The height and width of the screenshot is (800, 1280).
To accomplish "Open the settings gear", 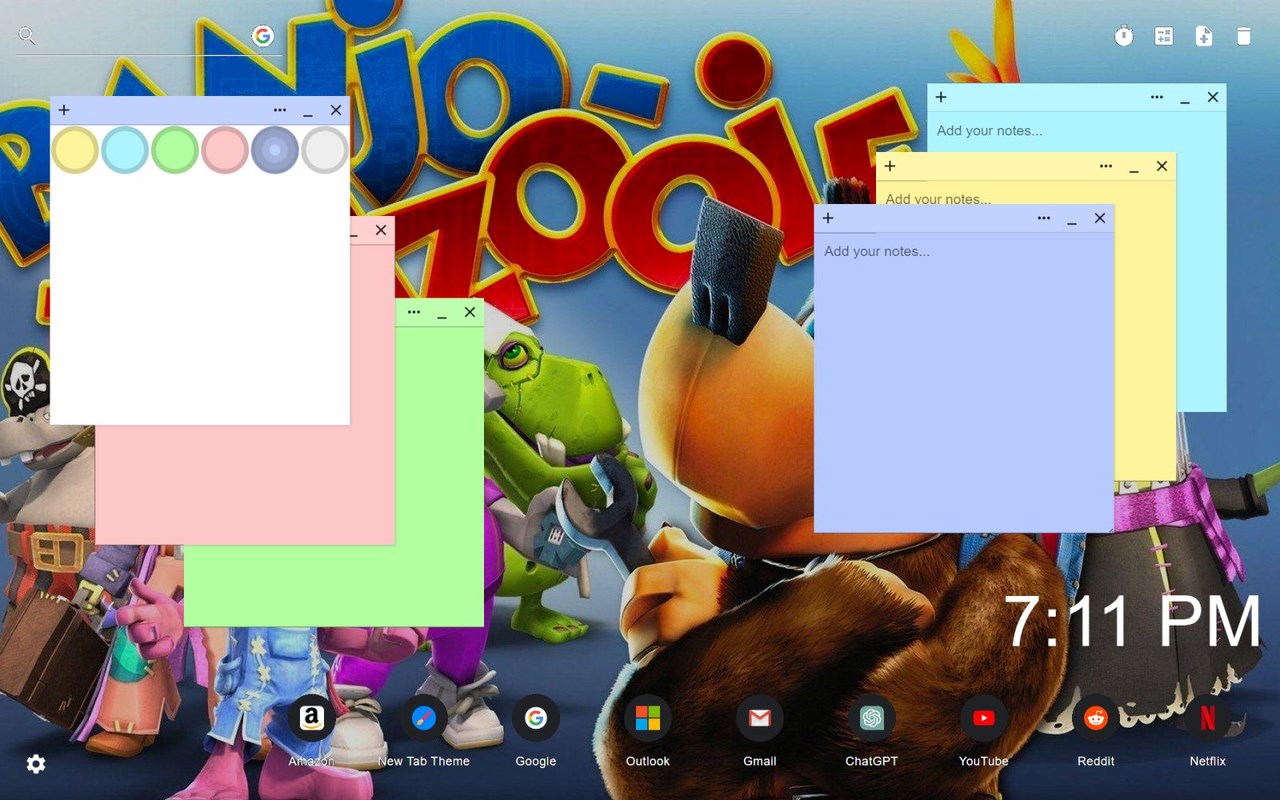I will click(x=36, y=764).
